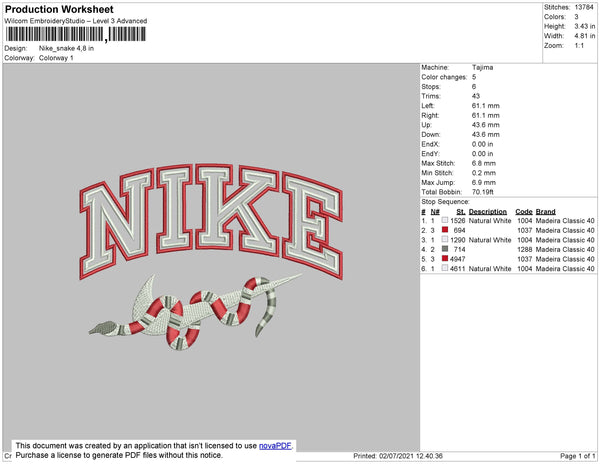Click Natural White description in stop row 1
This screenshot has width=600, height=464.
490,221
